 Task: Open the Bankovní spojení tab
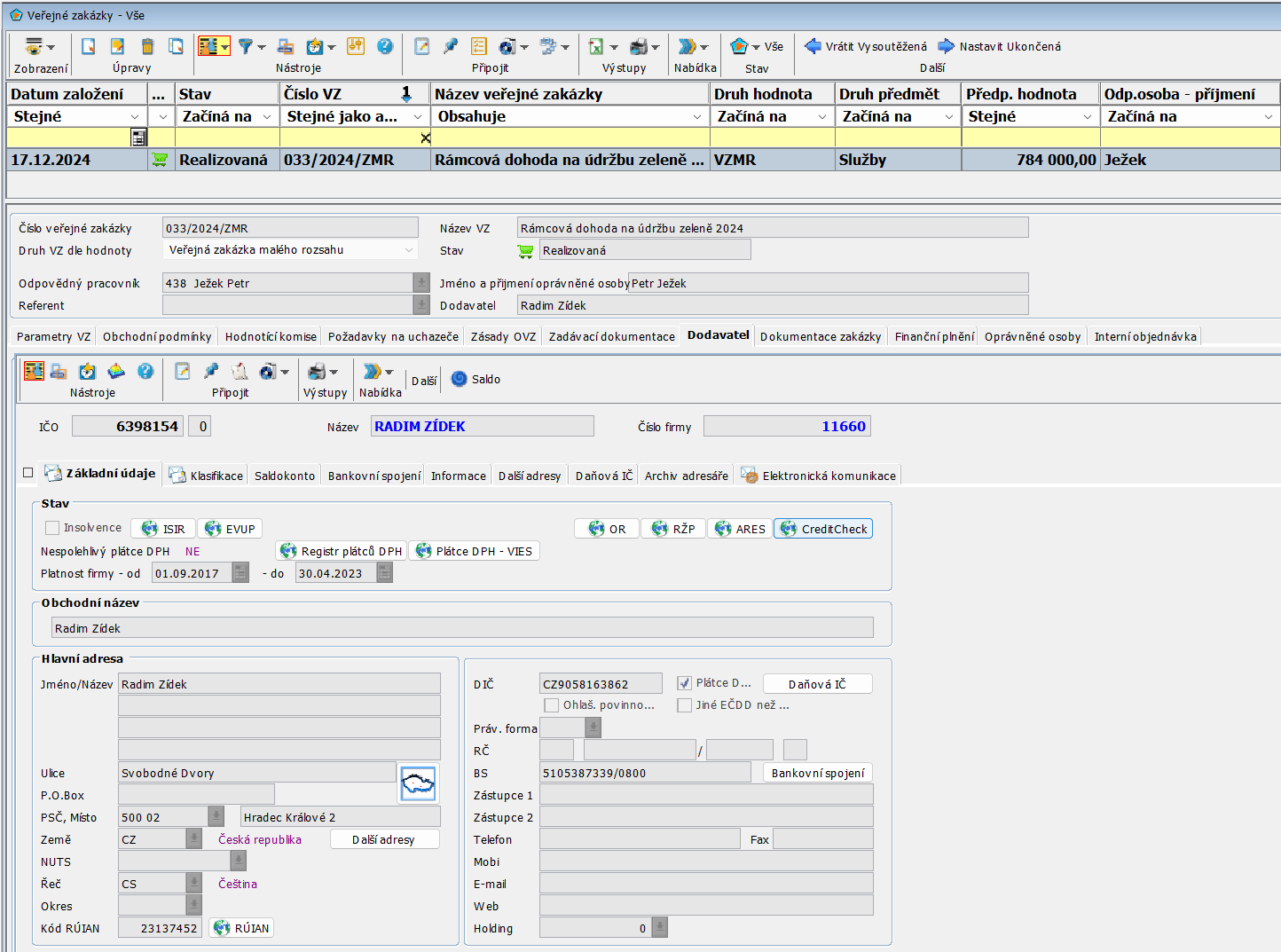(x=374, y=476)
